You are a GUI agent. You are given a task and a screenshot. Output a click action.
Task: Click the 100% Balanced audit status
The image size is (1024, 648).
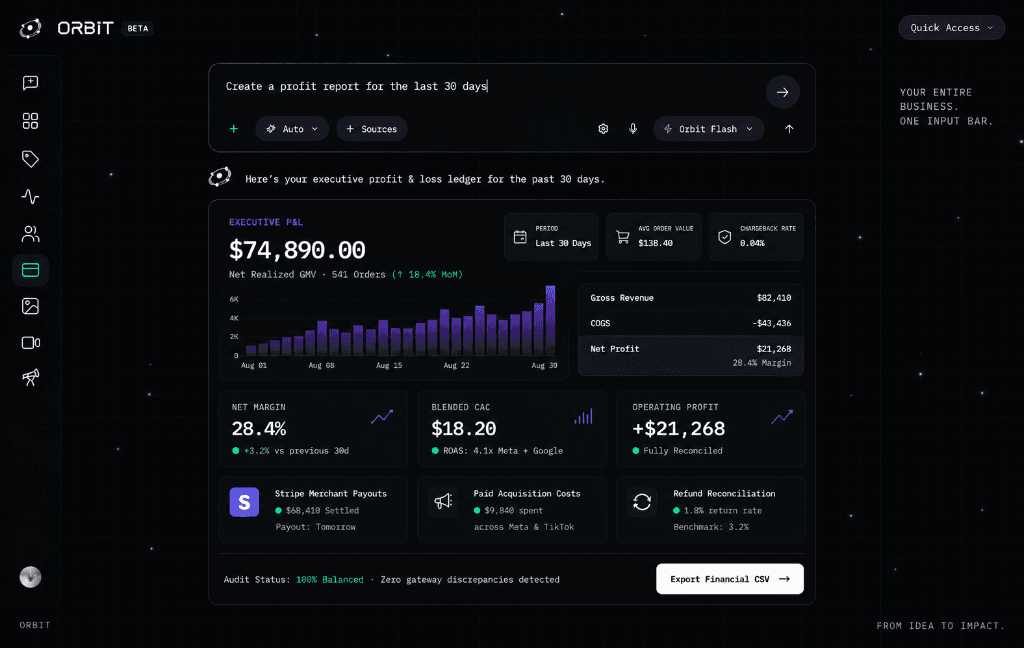pyautogui.click(x=329, y=579)
